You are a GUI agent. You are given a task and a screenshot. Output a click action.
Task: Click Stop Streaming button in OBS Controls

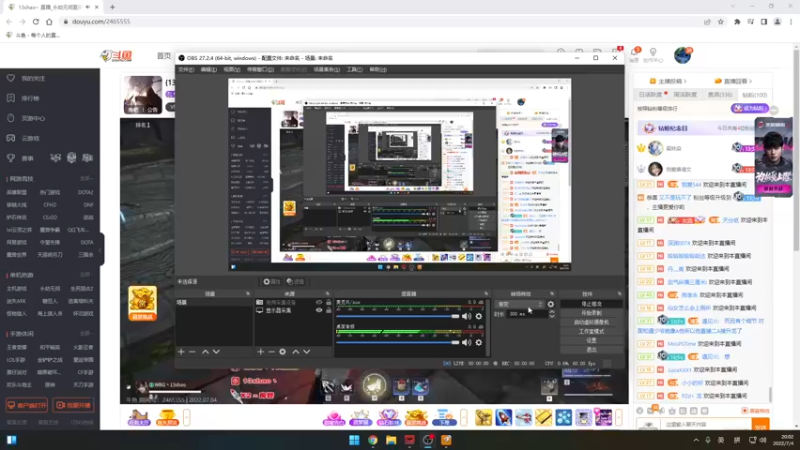click(591, 304)
